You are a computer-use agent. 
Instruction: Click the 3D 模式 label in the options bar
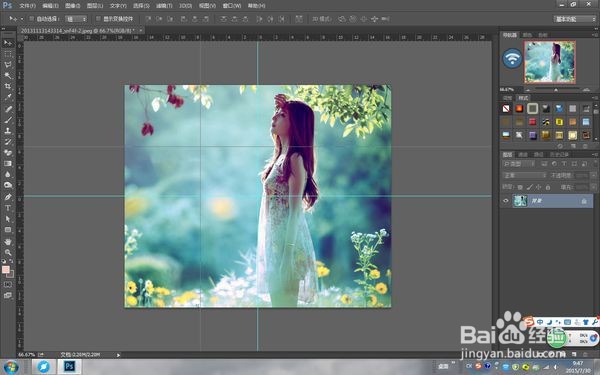(x=321, y=19)
